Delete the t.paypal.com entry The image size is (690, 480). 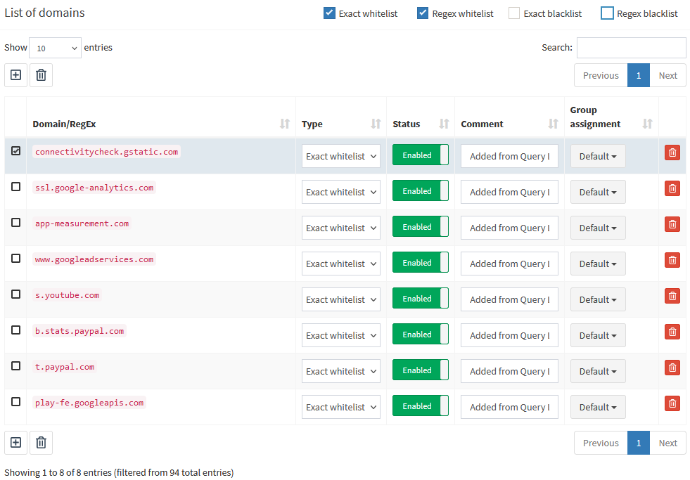click(x=672, y=368)
